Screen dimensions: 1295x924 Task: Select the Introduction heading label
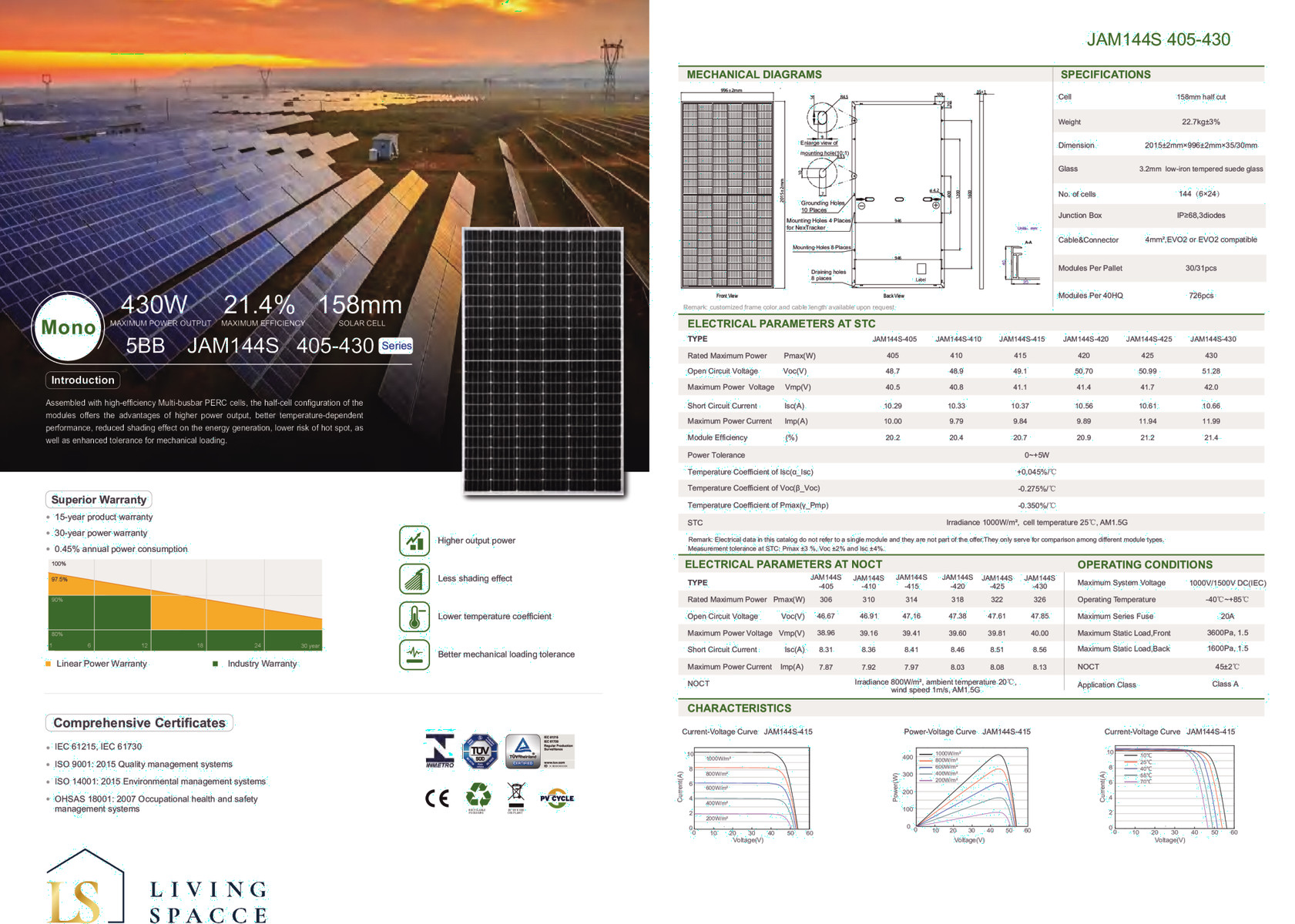tap(82, 380)
